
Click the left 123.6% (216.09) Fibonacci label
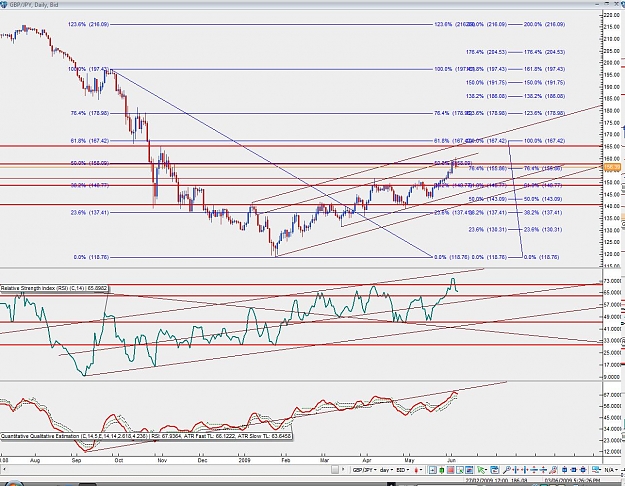(x=88, y=24)
